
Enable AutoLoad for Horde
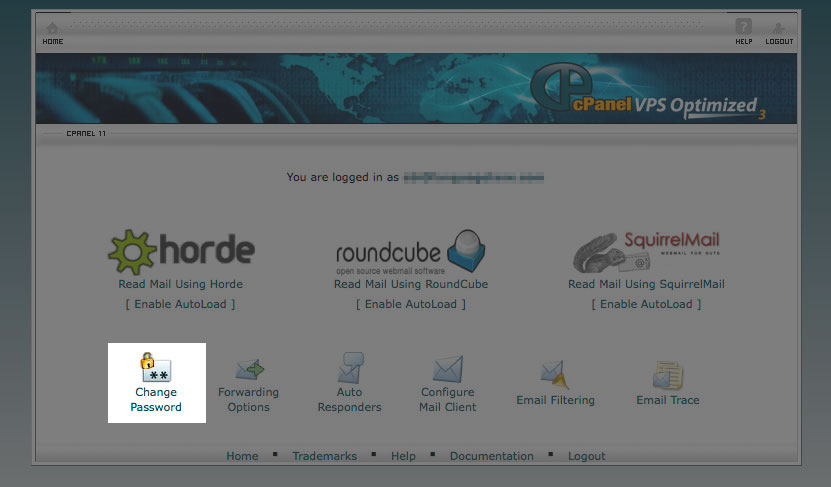click(x=181, y=304)
